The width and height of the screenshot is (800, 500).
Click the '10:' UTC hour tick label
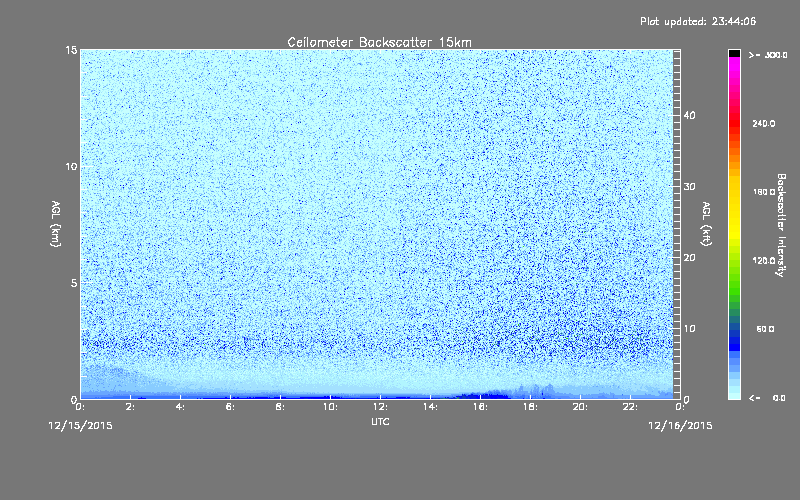coord(330,407)
